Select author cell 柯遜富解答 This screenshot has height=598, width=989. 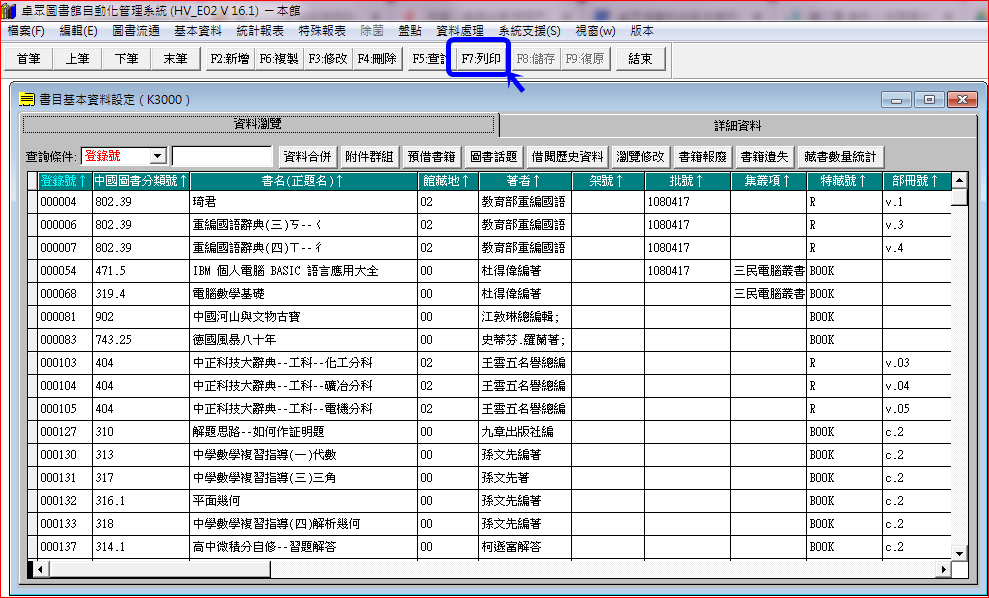[x=525, y=547]
